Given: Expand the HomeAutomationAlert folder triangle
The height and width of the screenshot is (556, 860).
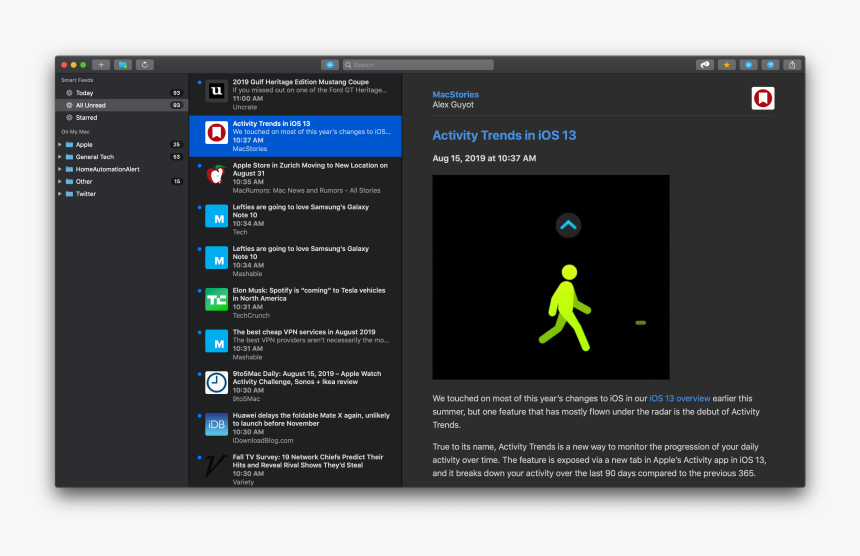Looking at the screenshot, I should [x=60, y=169].
